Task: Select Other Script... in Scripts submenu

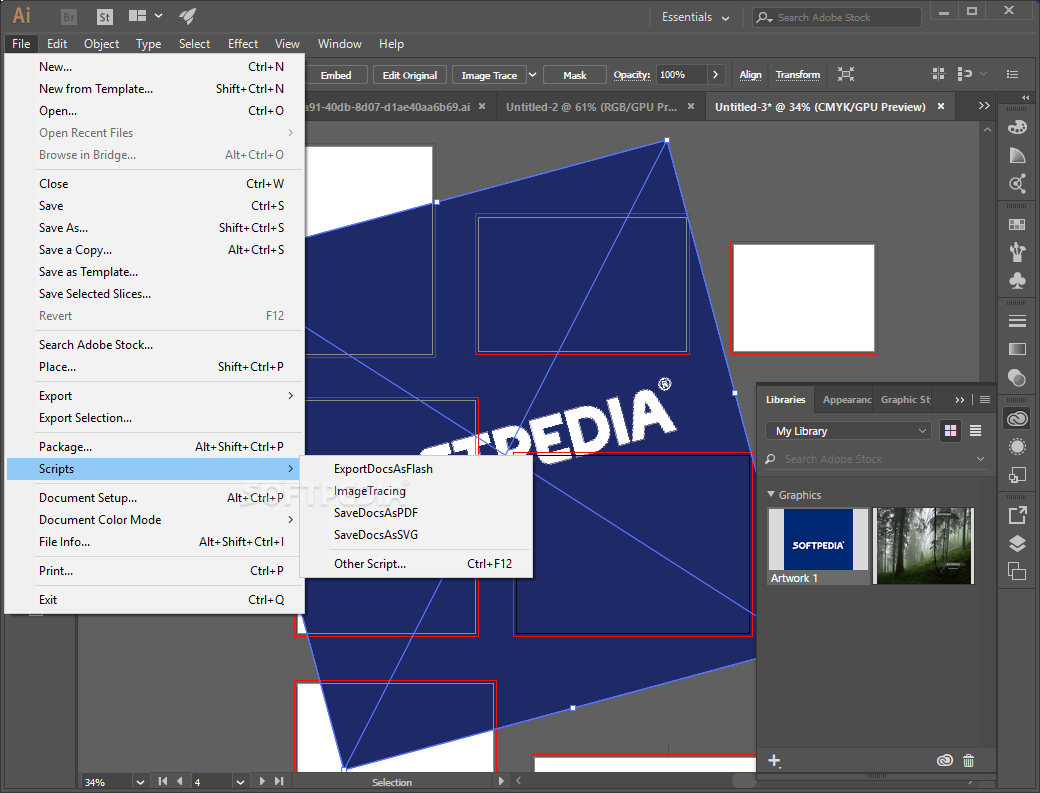Action: point(417,564)
